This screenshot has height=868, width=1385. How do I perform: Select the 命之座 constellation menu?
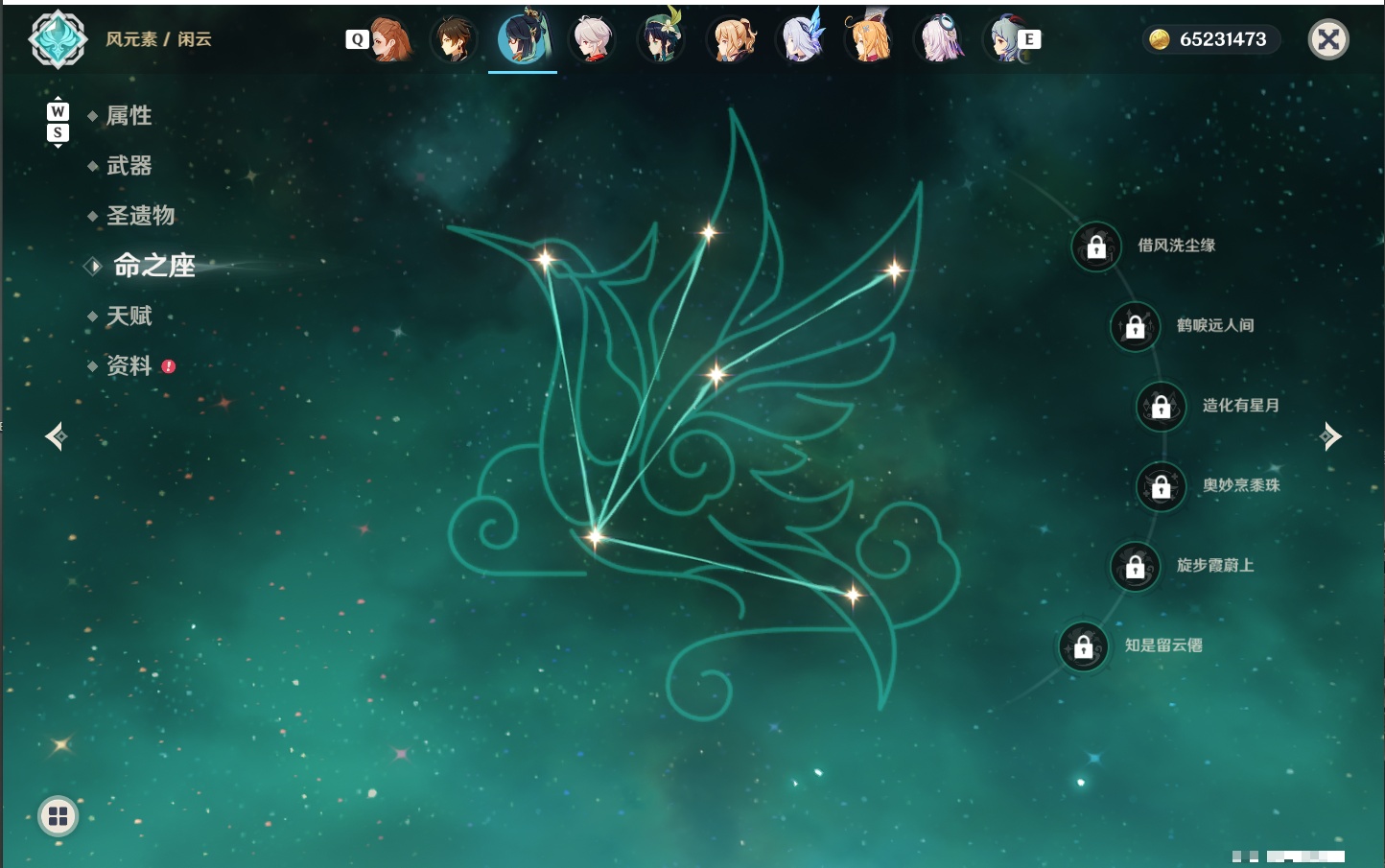click(x=153, y=266)
